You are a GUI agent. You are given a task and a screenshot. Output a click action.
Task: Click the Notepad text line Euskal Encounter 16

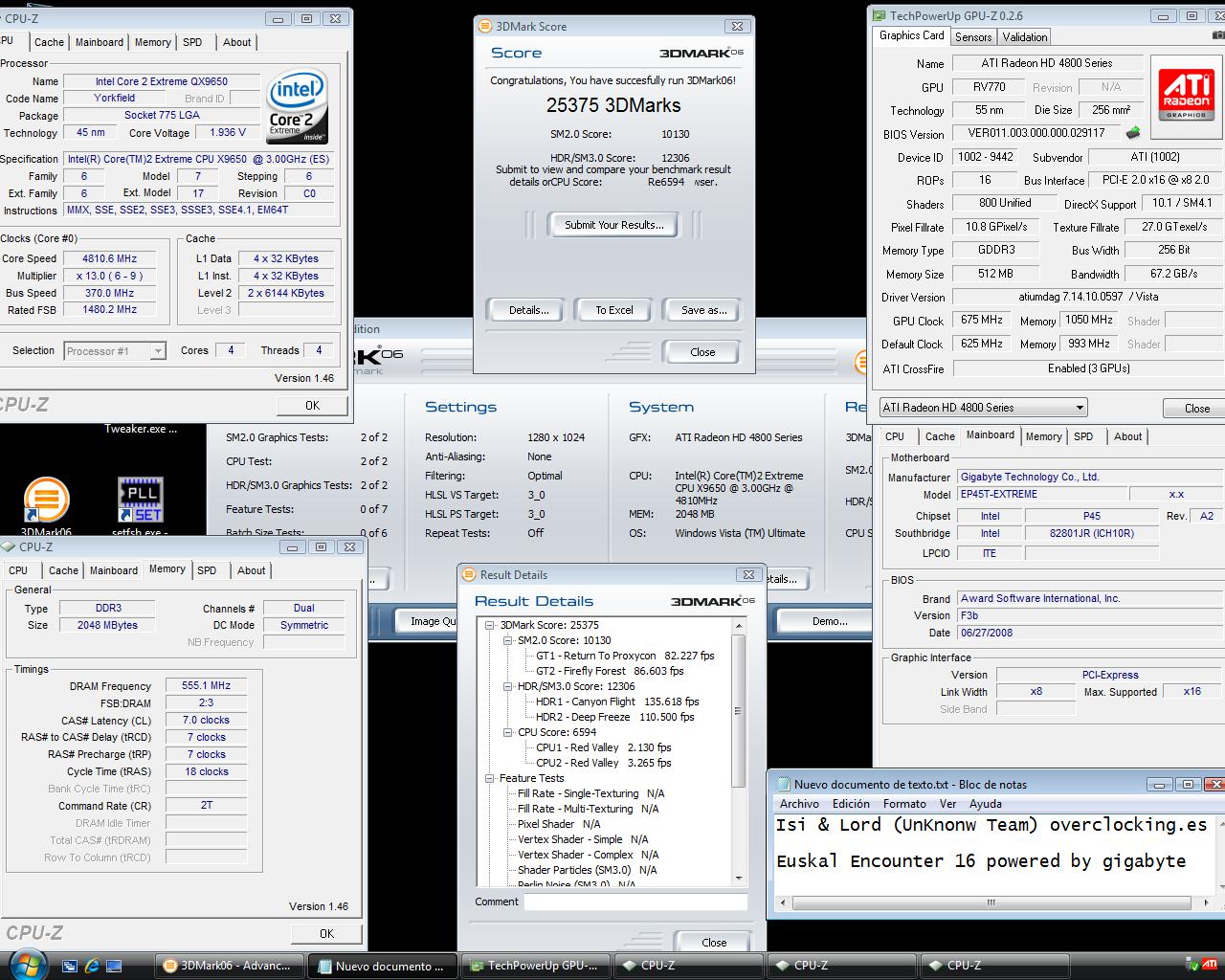[981, 861]
